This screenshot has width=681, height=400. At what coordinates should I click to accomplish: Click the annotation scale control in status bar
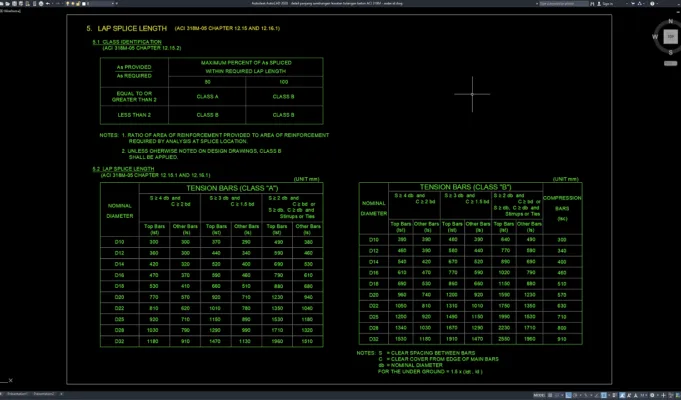click(x=645, y=395)
